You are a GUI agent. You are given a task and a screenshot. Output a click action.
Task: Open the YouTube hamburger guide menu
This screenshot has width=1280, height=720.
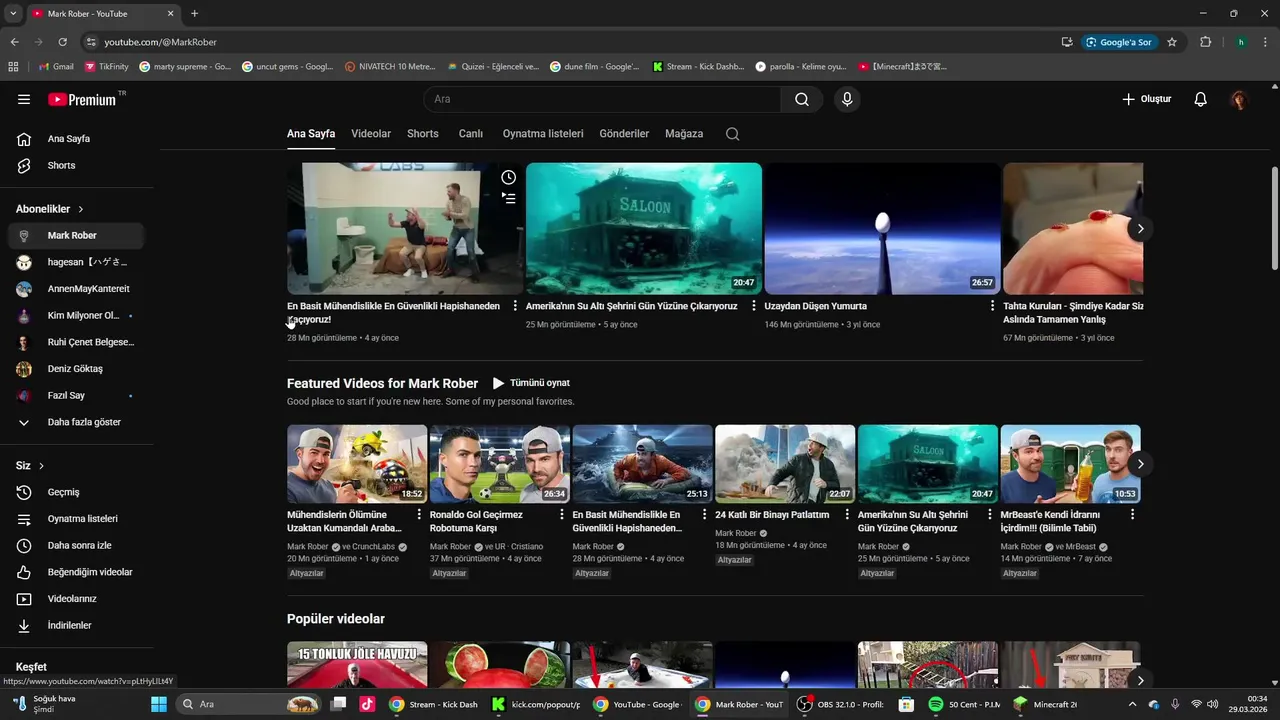[x=24, y=99]
